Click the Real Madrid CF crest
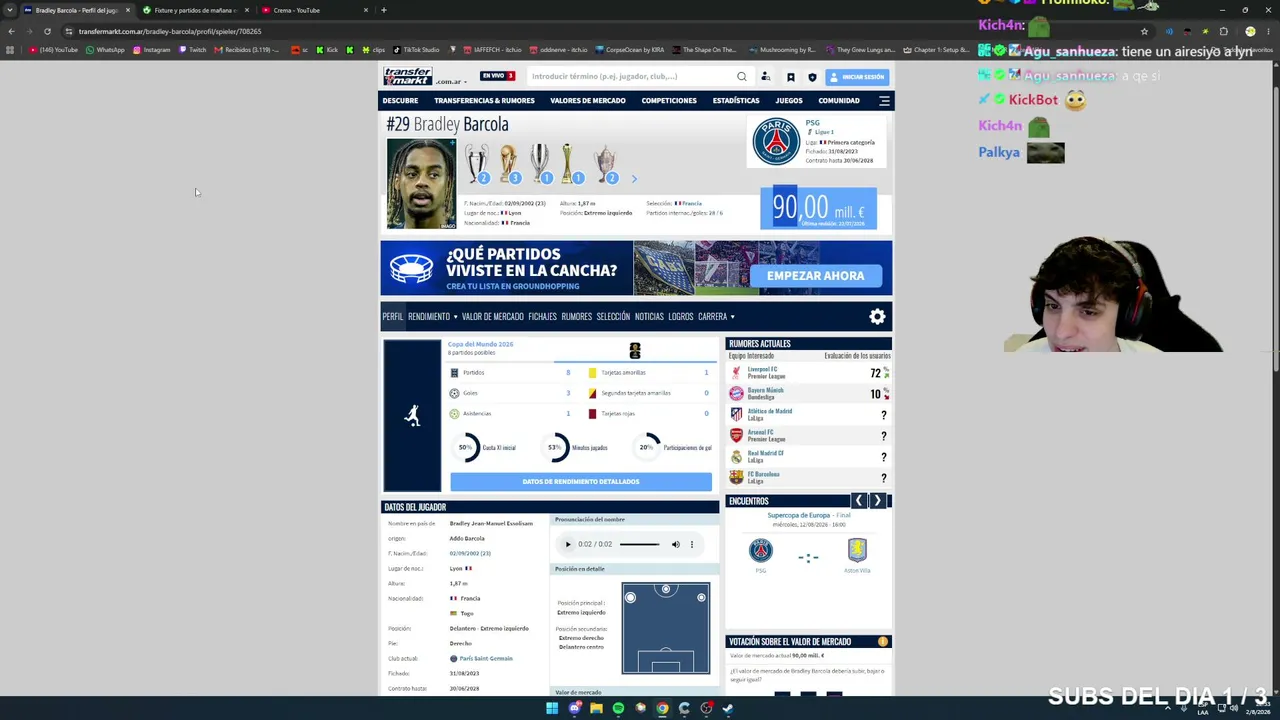Screen dimensions: 1280x720 [x=737, y=457]
